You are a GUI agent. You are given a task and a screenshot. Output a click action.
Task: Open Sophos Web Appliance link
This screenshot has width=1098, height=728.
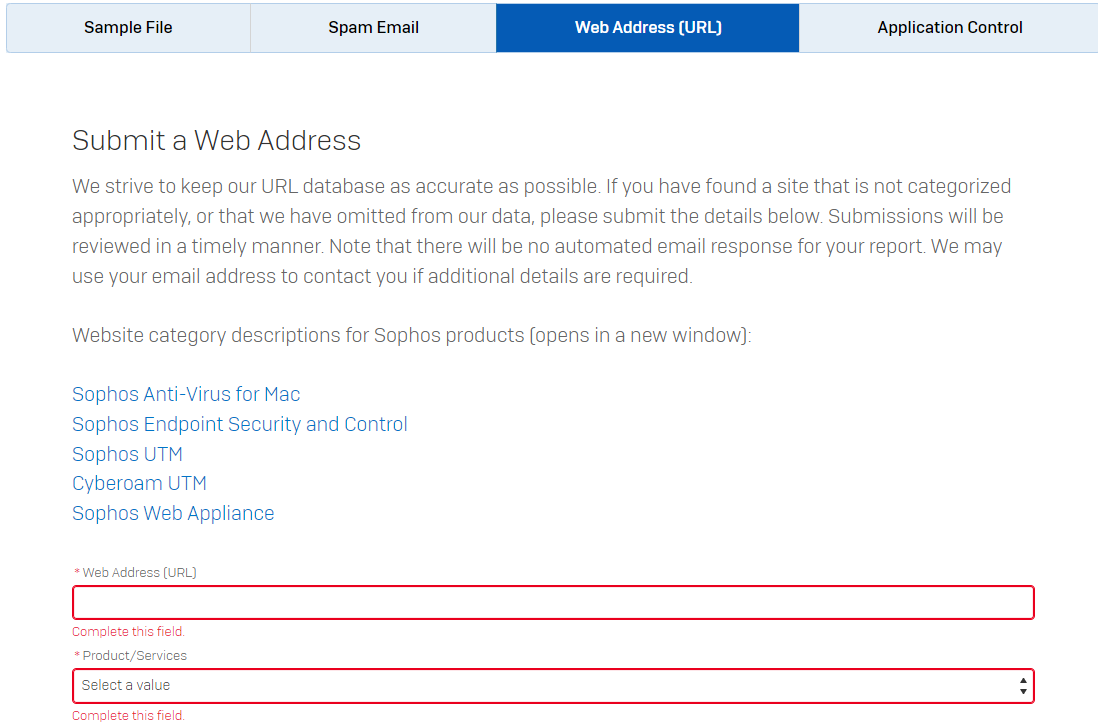[x=173, y=513]
